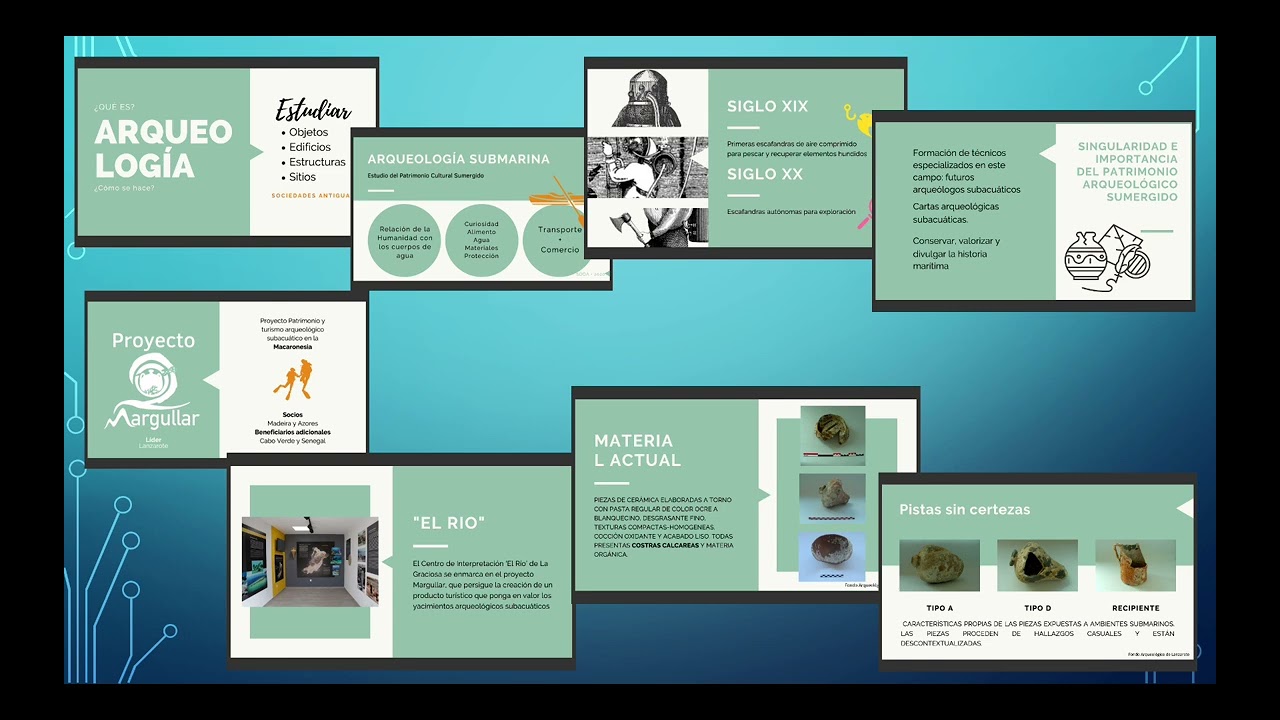This screenshot has width=1280, height=720.
Task: Click the 'Cabo Verde y Senegal' line
Action: (x=292, y=440)
